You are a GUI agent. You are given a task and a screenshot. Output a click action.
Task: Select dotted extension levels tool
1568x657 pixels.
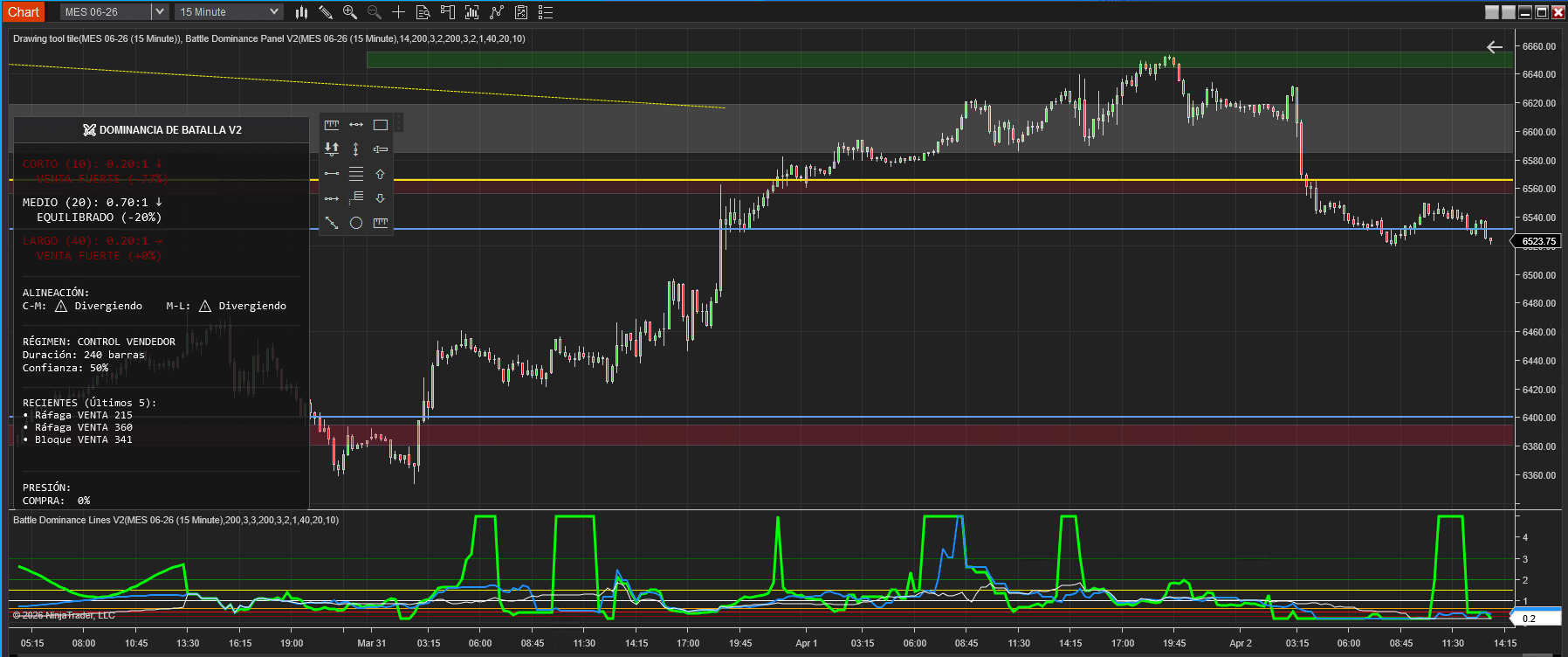point(356,198)
